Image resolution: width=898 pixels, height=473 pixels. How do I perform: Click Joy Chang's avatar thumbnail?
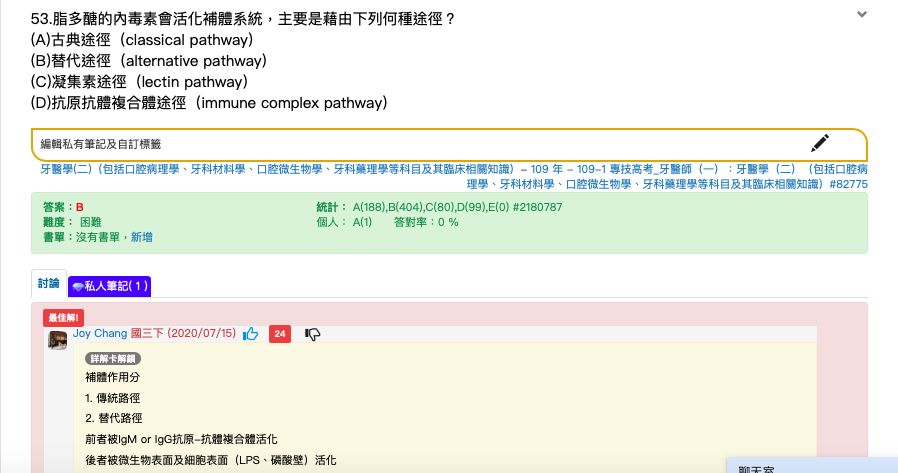[58, 340]
